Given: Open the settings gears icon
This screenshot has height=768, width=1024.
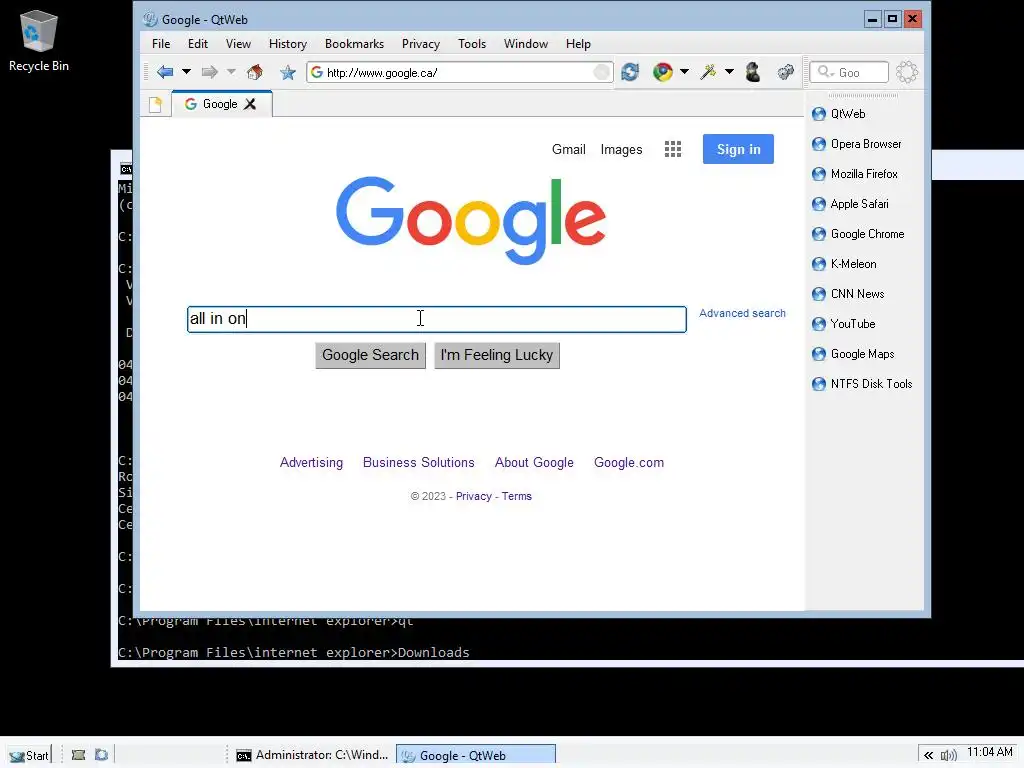Looking at the screenshot, I should [x=785, y=72].
